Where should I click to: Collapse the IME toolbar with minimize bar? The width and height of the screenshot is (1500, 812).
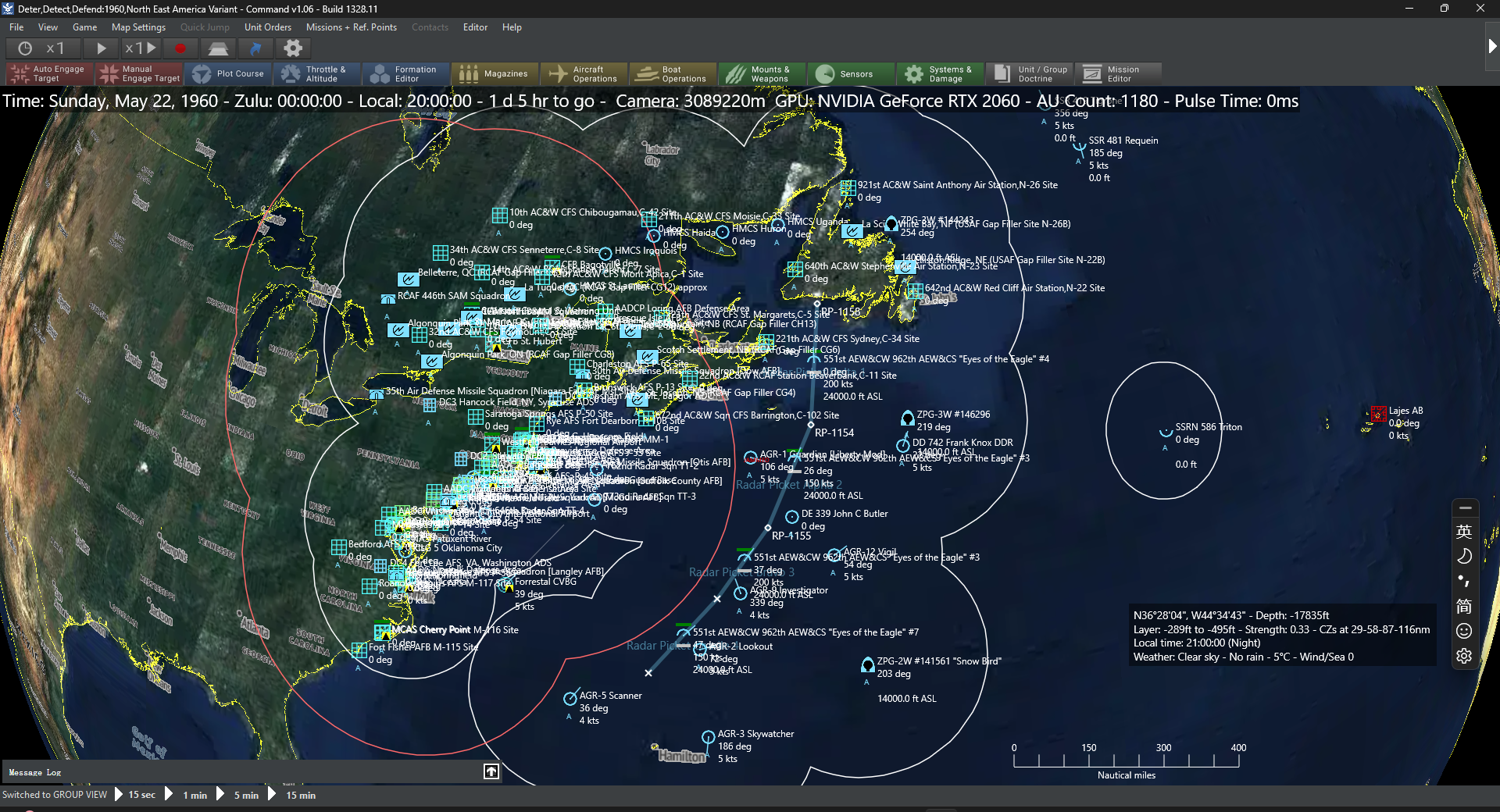[x=1465, y=508]
